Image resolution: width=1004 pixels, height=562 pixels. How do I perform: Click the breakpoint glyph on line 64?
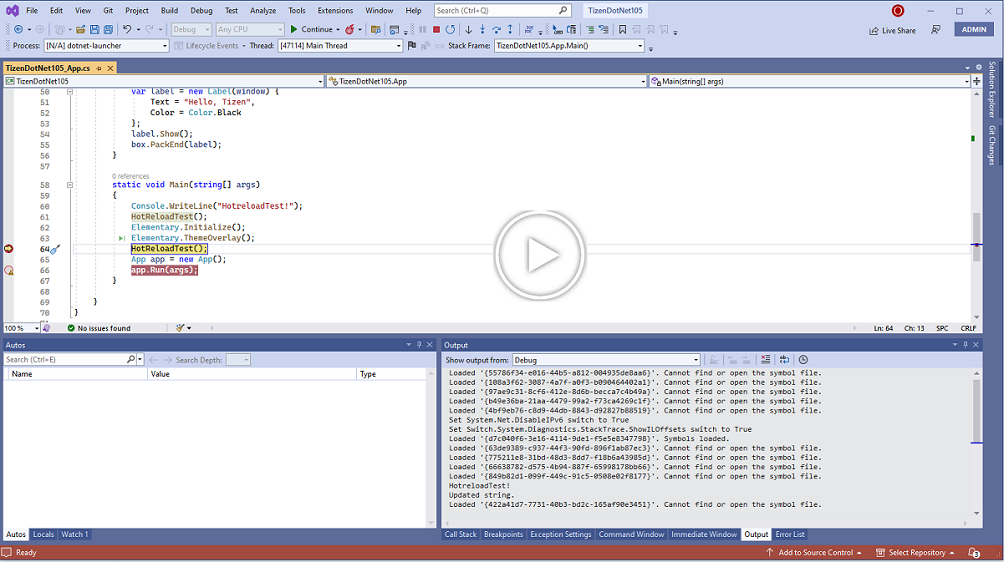[9, 248]
